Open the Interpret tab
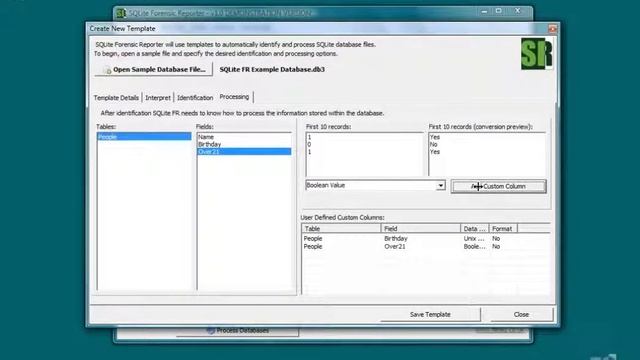Screen dimensions: 640x360 tap(158, 98)
